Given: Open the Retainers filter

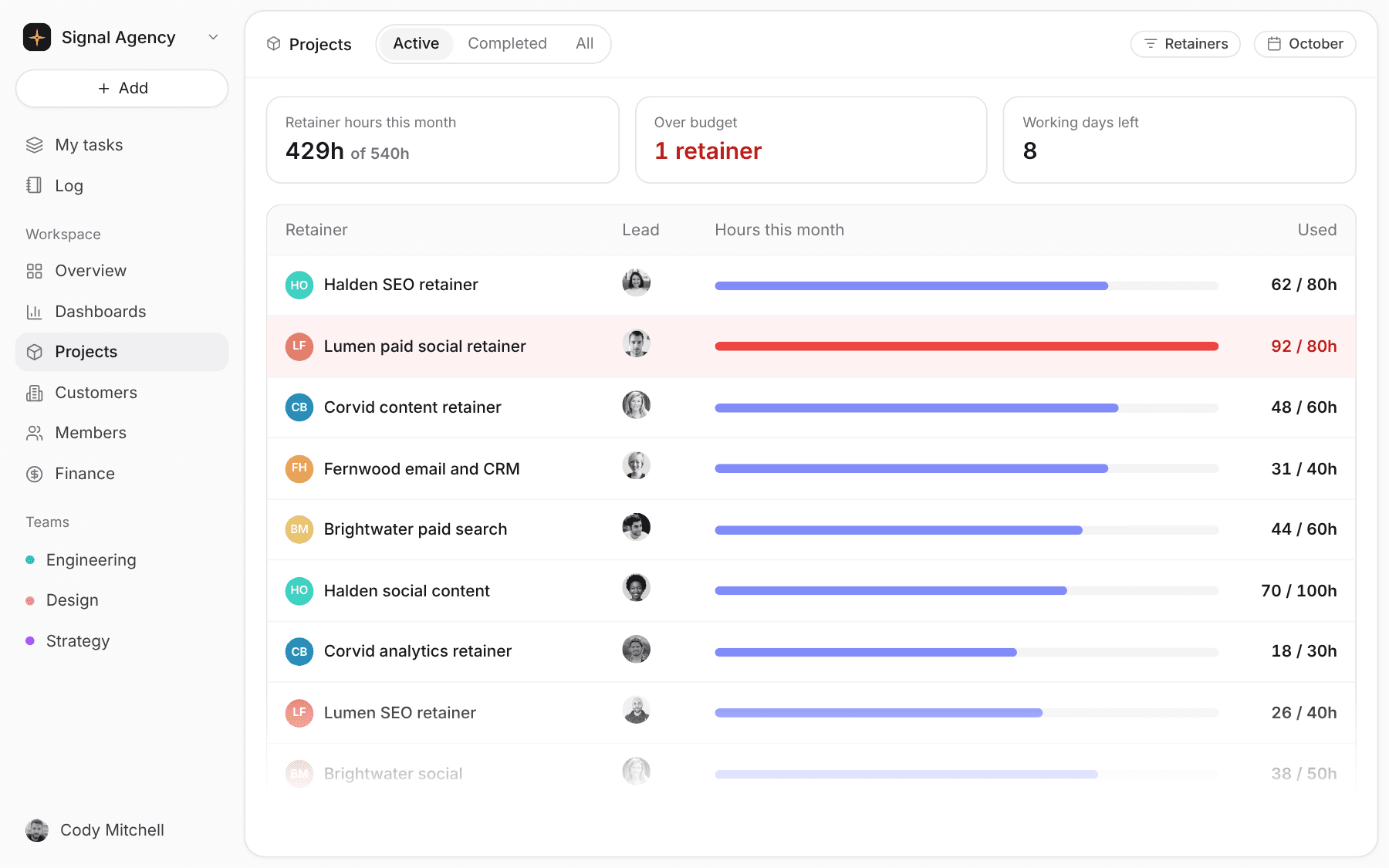Looking at the screenshot, I should (1185, 44).
